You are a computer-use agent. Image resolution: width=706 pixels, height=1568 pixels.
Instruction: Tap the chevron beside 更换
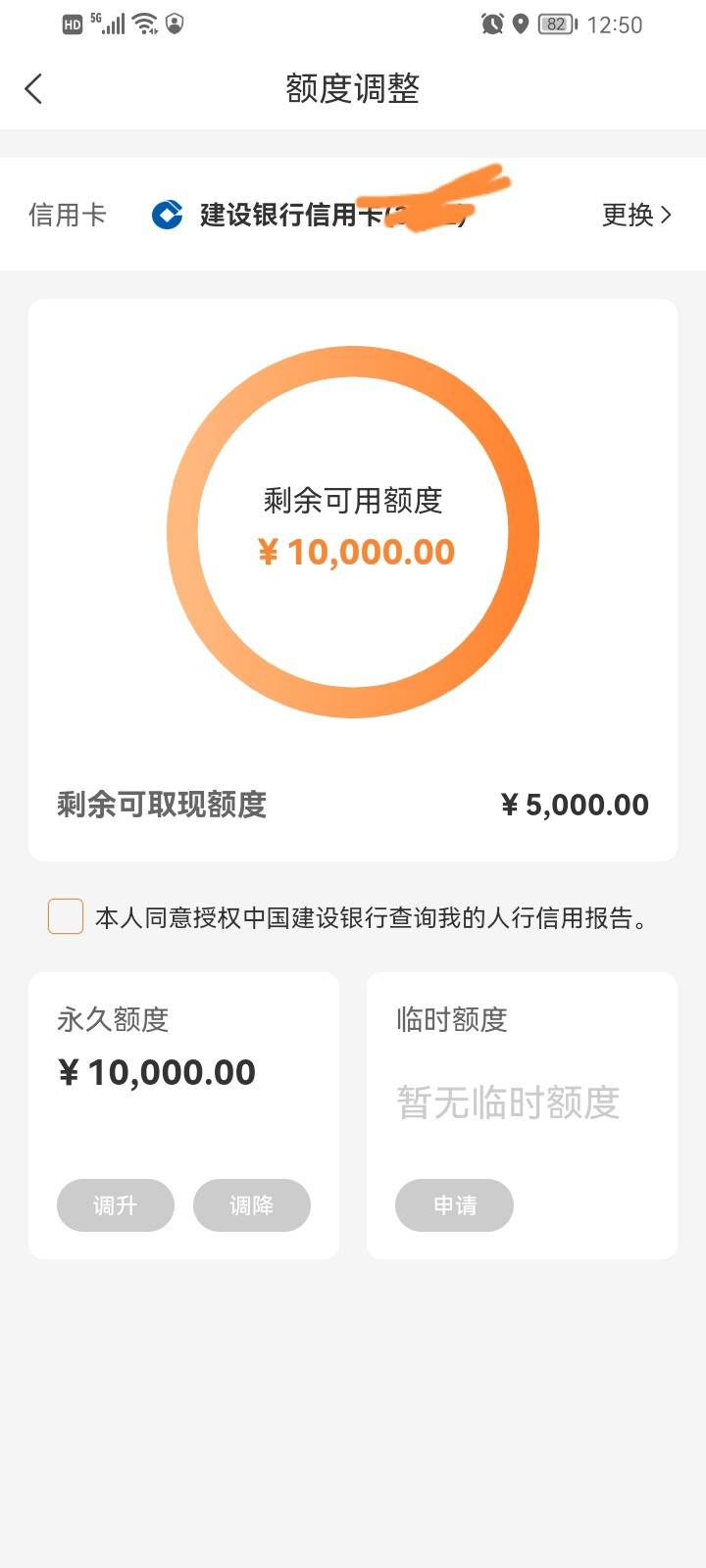[666, 215]
